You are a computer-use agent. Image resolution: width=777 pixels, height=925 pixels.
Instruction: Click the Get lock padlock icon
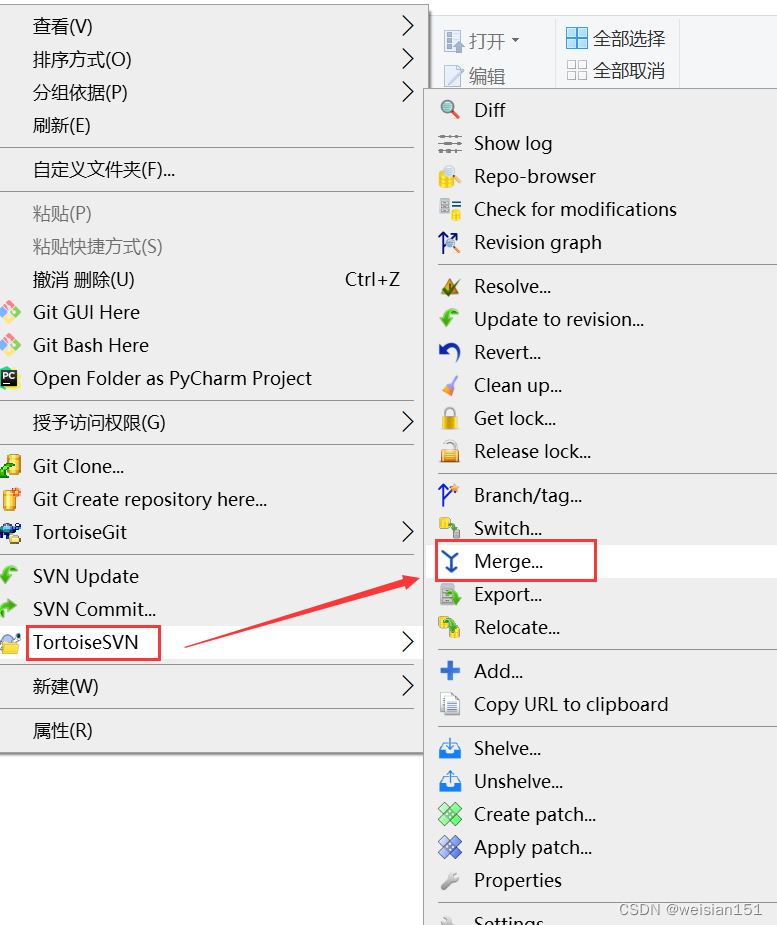point(450,418)
